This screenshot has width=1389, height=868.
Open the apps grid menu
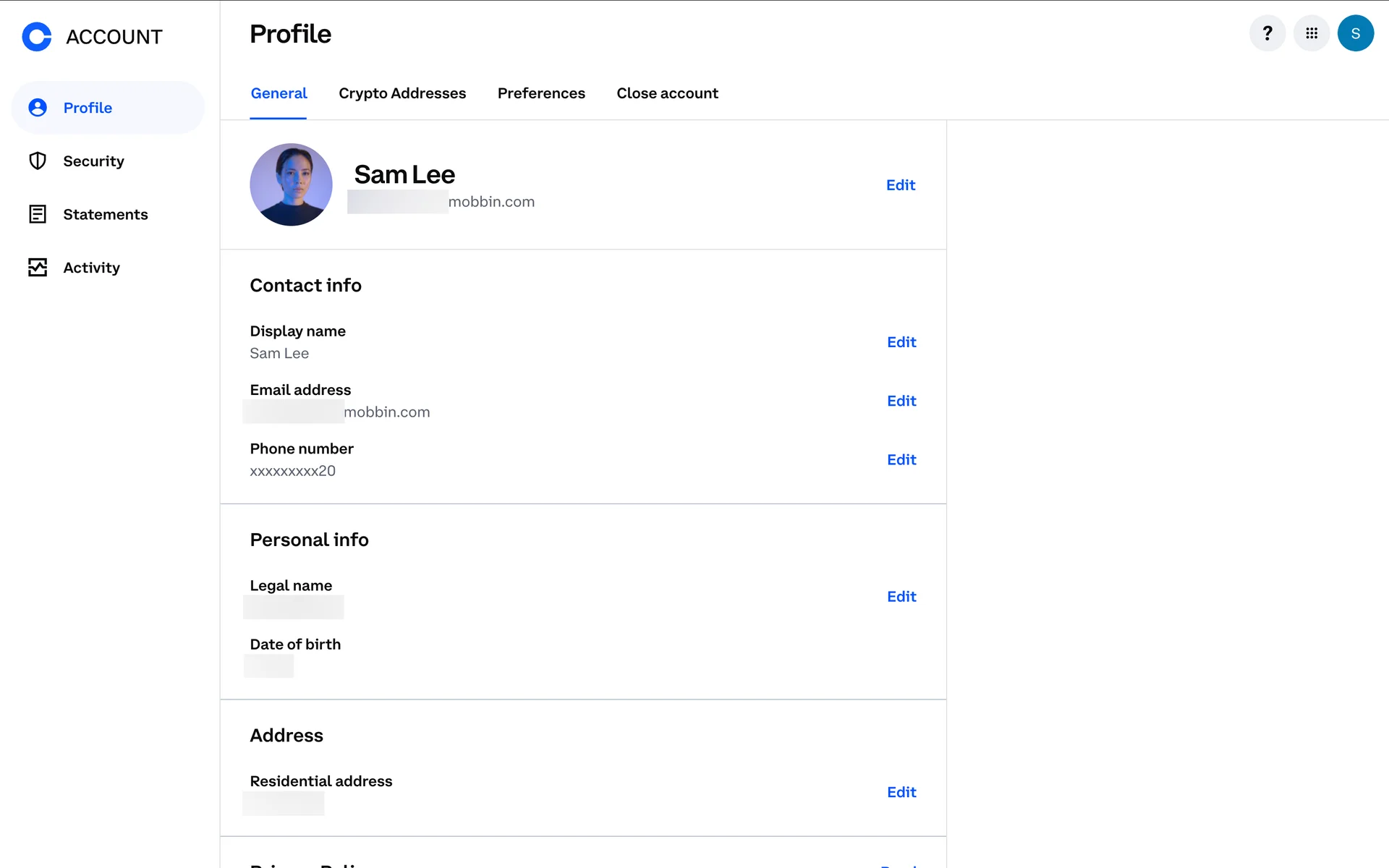click(x=1312, y=33)
